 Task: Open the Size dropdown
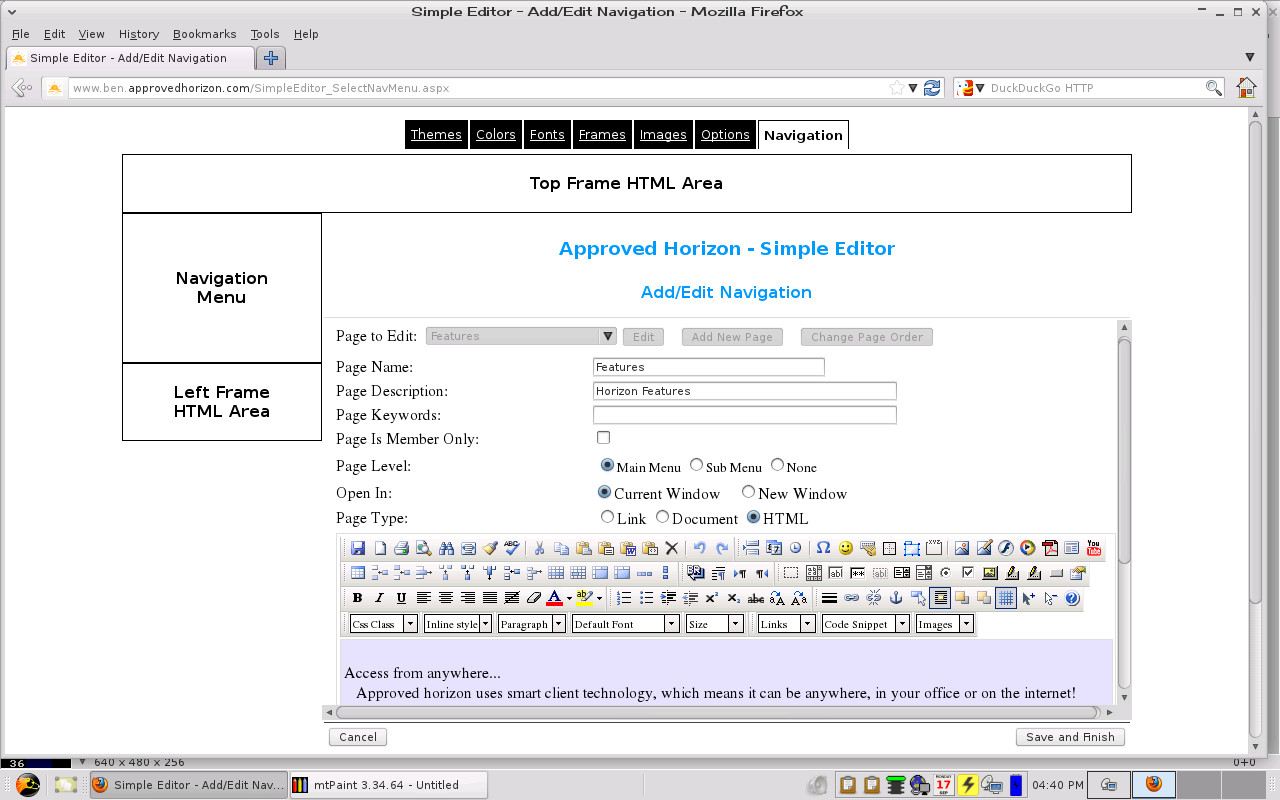[x=715, y=623]
